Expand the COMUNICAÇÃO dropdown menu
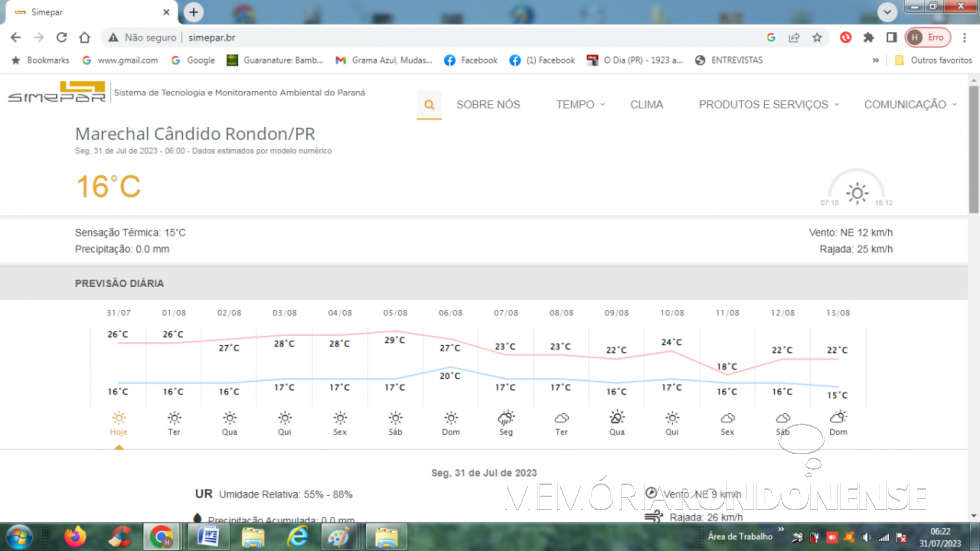980x551 pixels. [909, 105]
